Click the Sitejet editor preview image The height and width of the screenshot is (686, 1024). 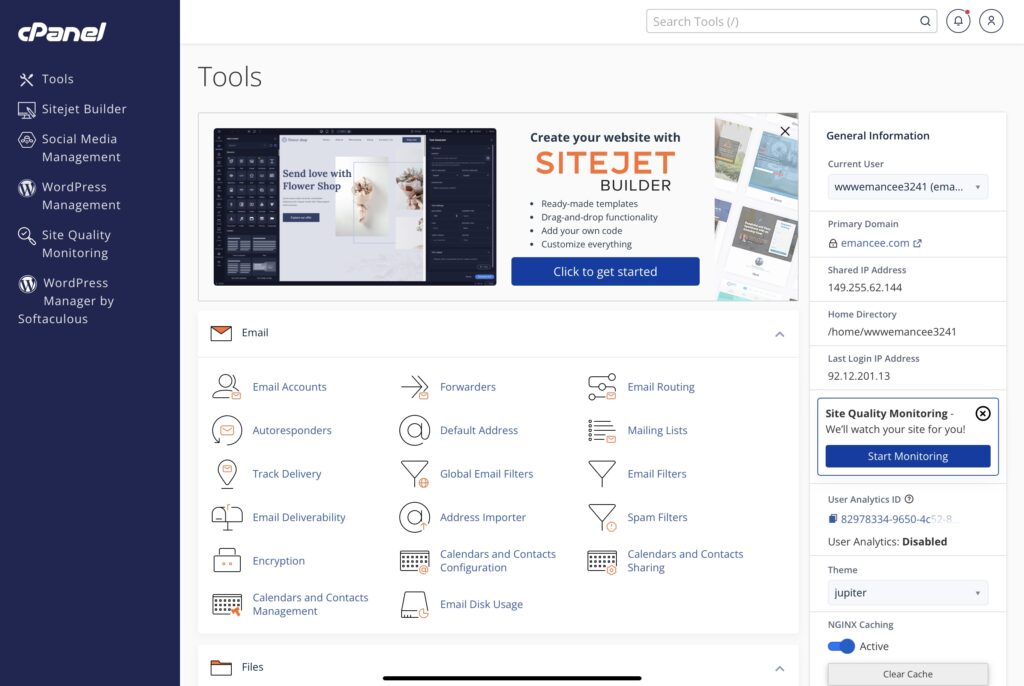355,206
